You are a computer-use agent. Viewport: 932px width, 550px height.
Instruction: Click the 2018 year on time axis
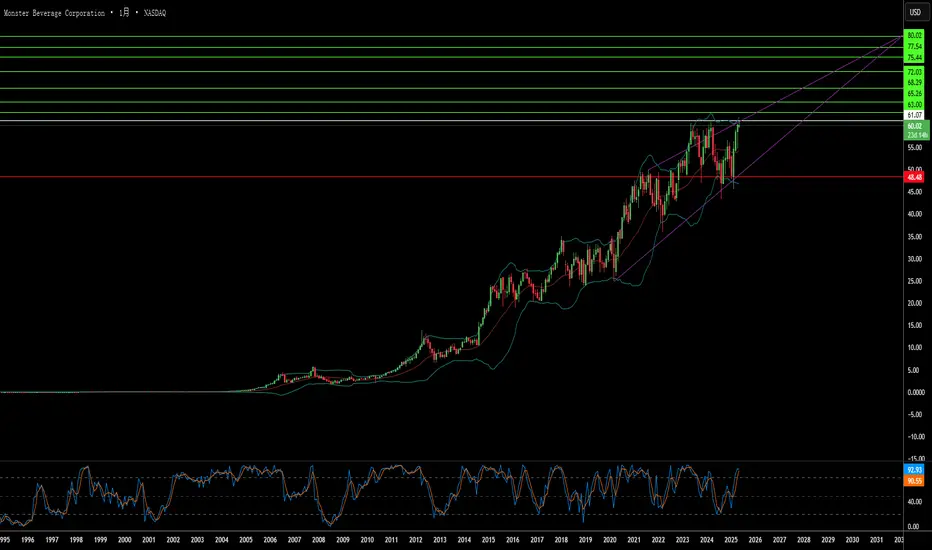[561, 540]
